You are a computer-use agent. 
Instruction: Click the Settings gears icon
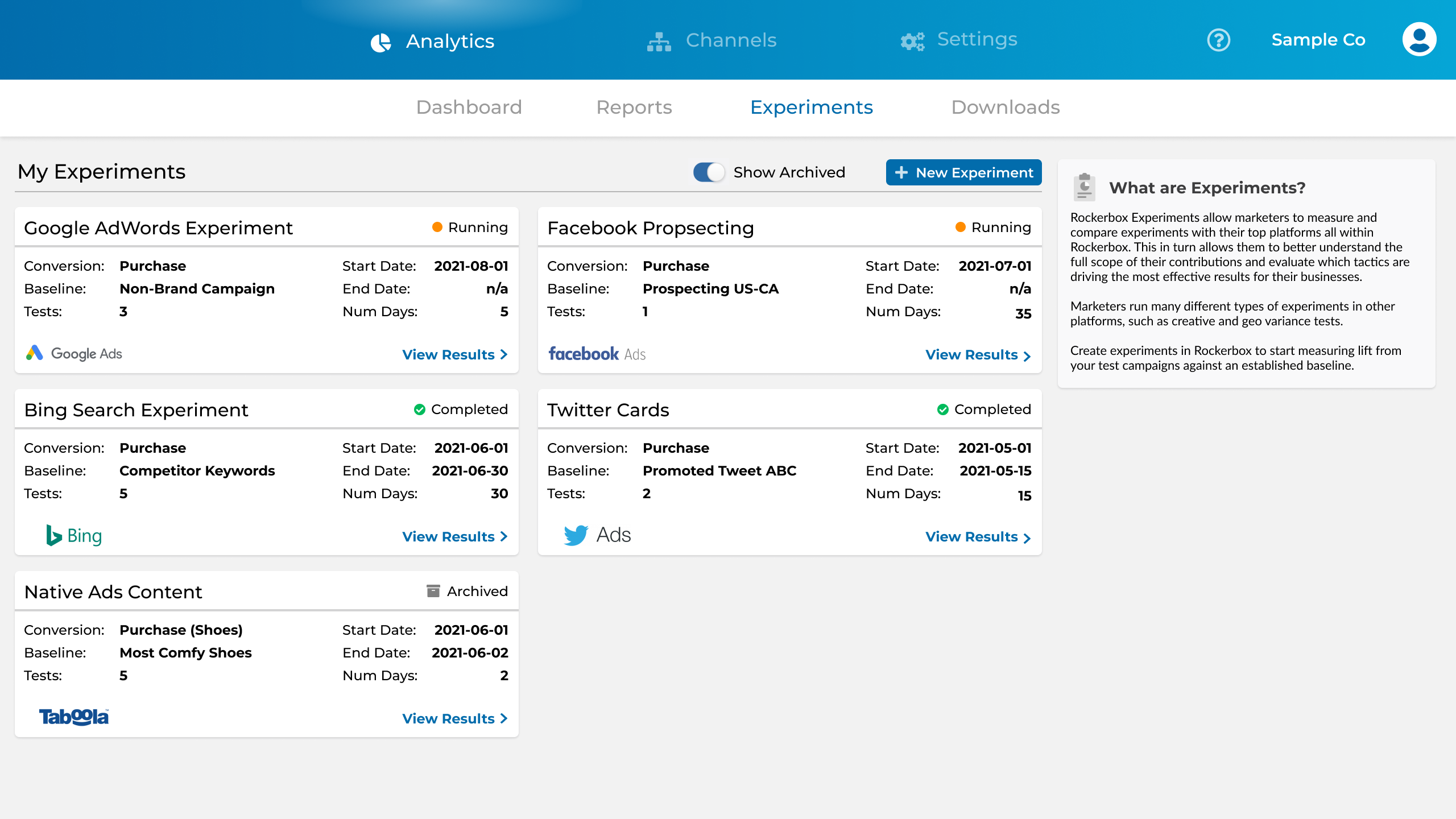[912, 41]
